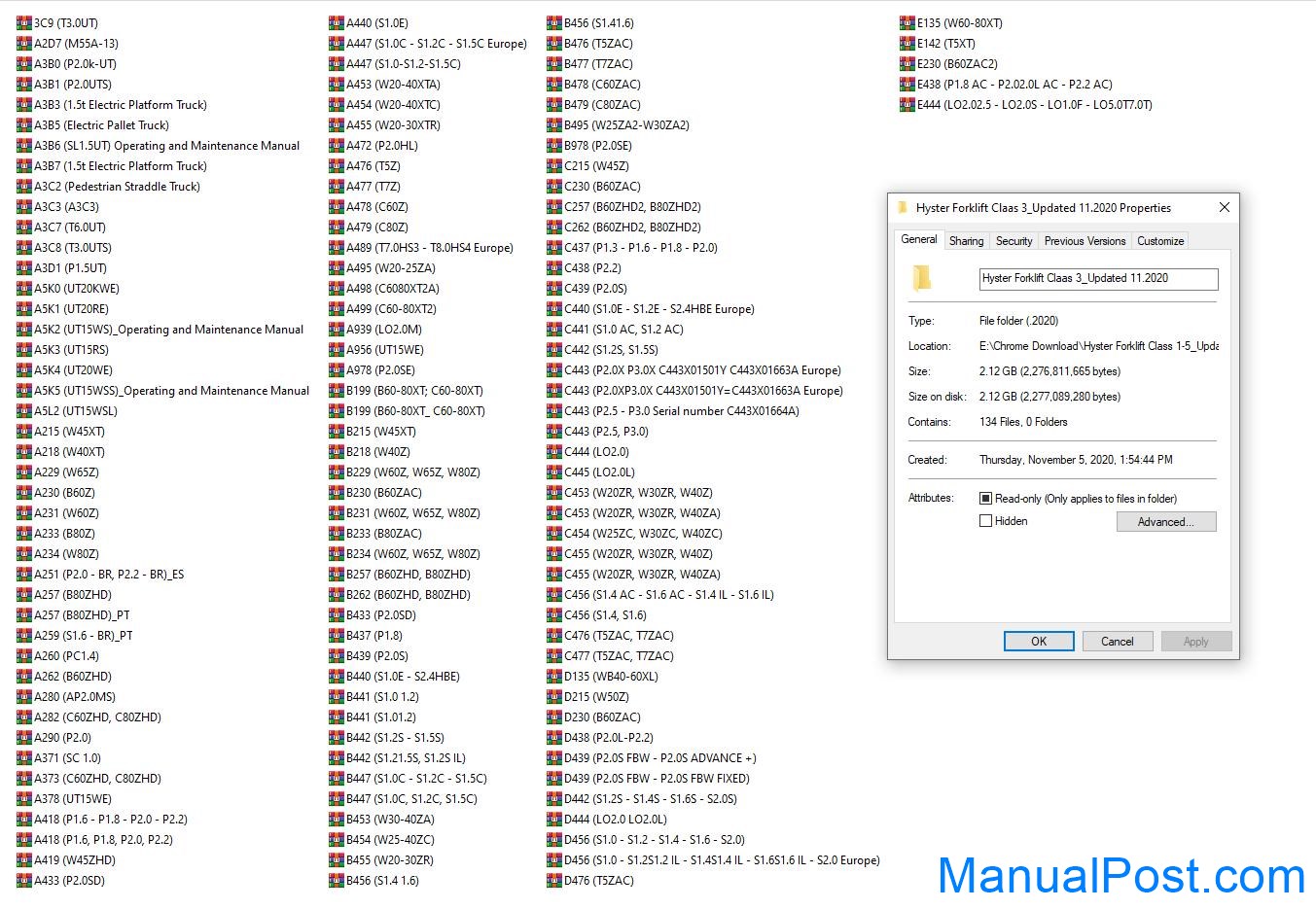The height and width of the screenshot is (909, 1316).
Task: Click the archive icon for A371 (SC 1.0)
Action: point(24,757)
